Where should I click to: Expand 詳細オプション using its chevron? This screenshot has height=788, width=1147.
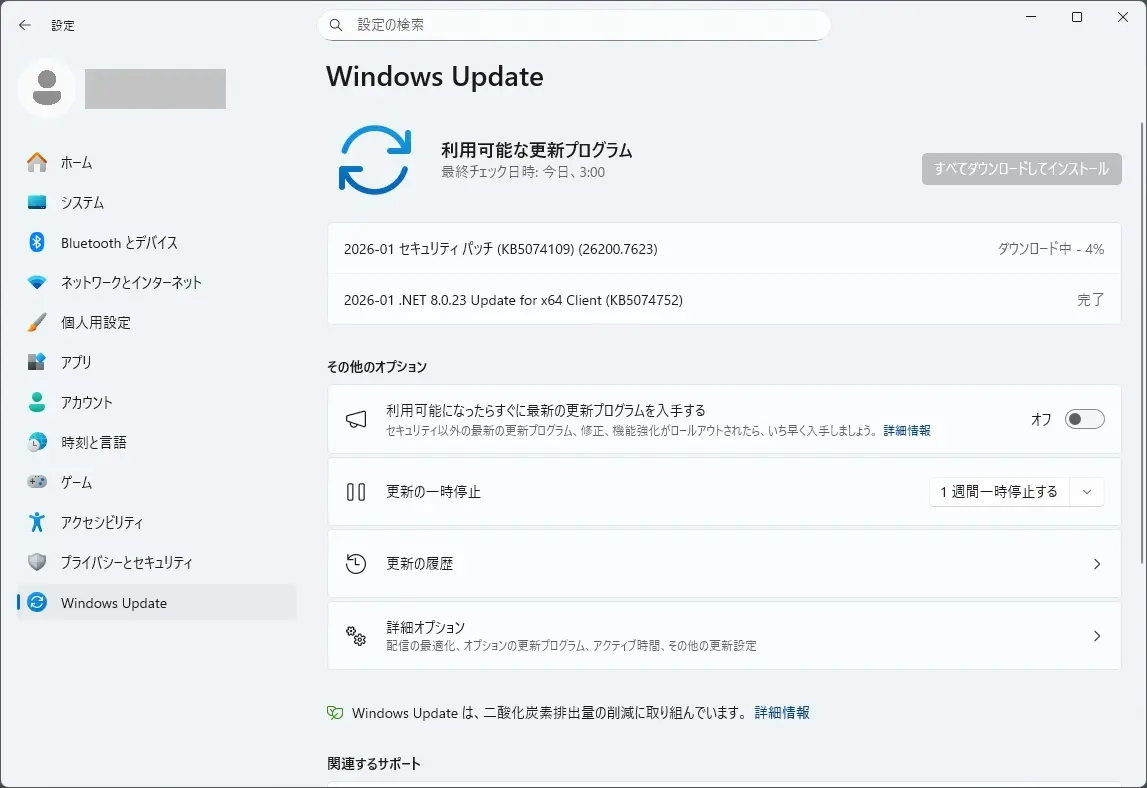point(1096,636)
